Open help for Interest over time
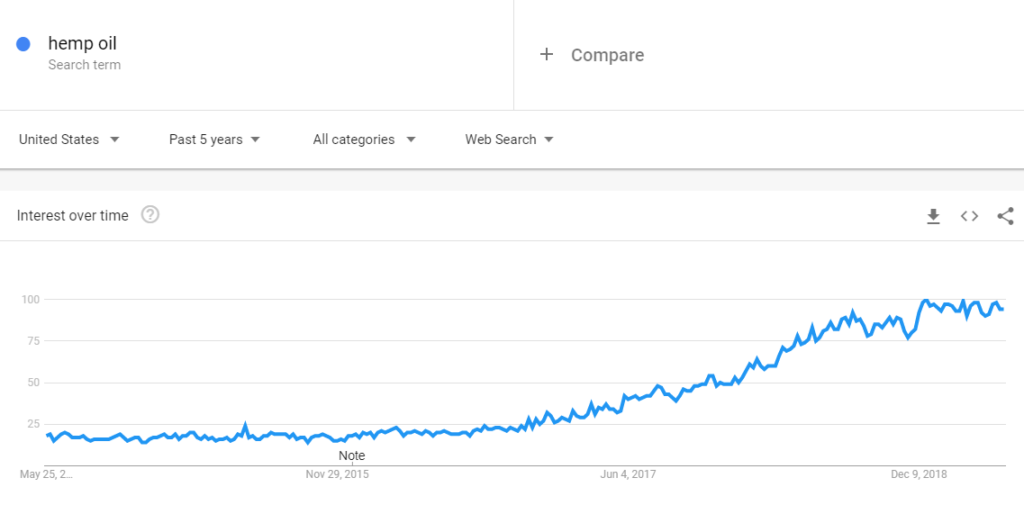1024x523 pixels. (x=150, y=215)
